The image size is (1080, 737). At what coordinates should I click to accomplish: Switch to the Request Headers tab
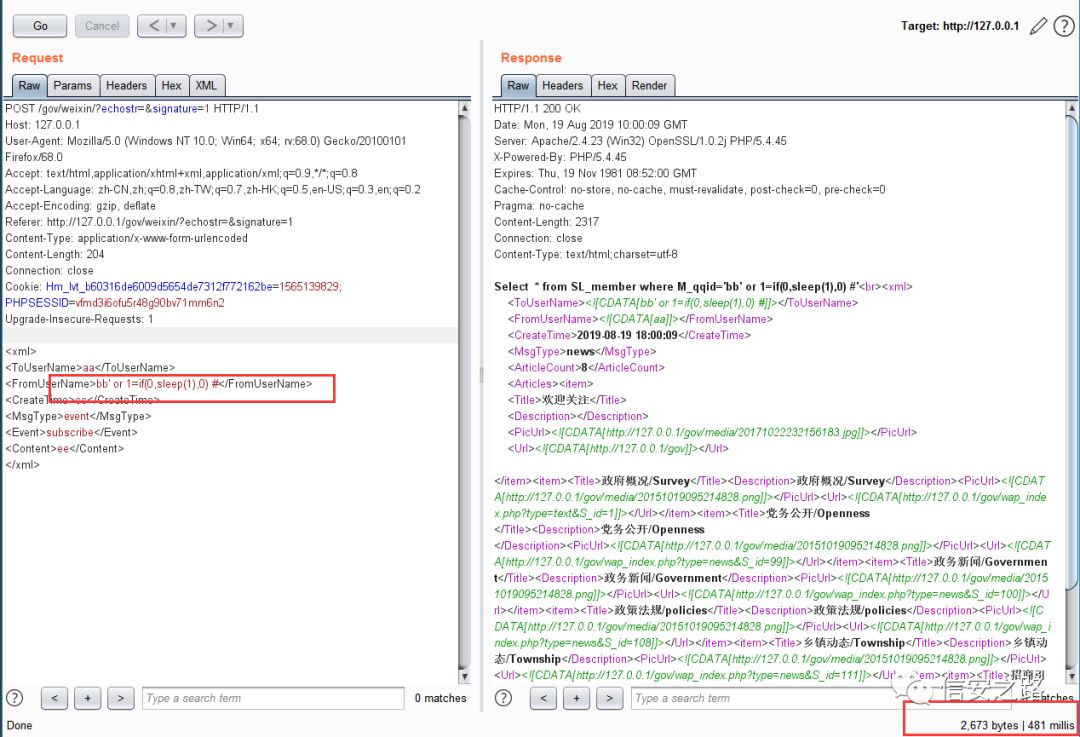pos(127,85)
